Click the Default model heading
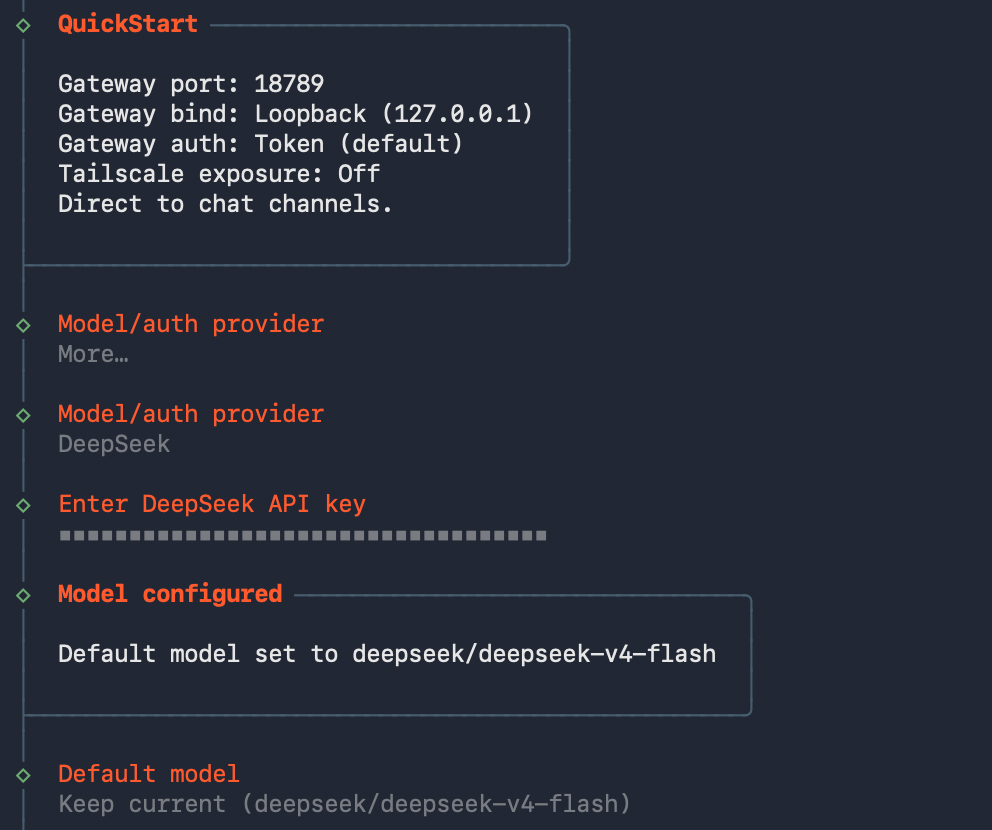The width and height of the screenshot is (992, 830). click(x=149, y=774)
